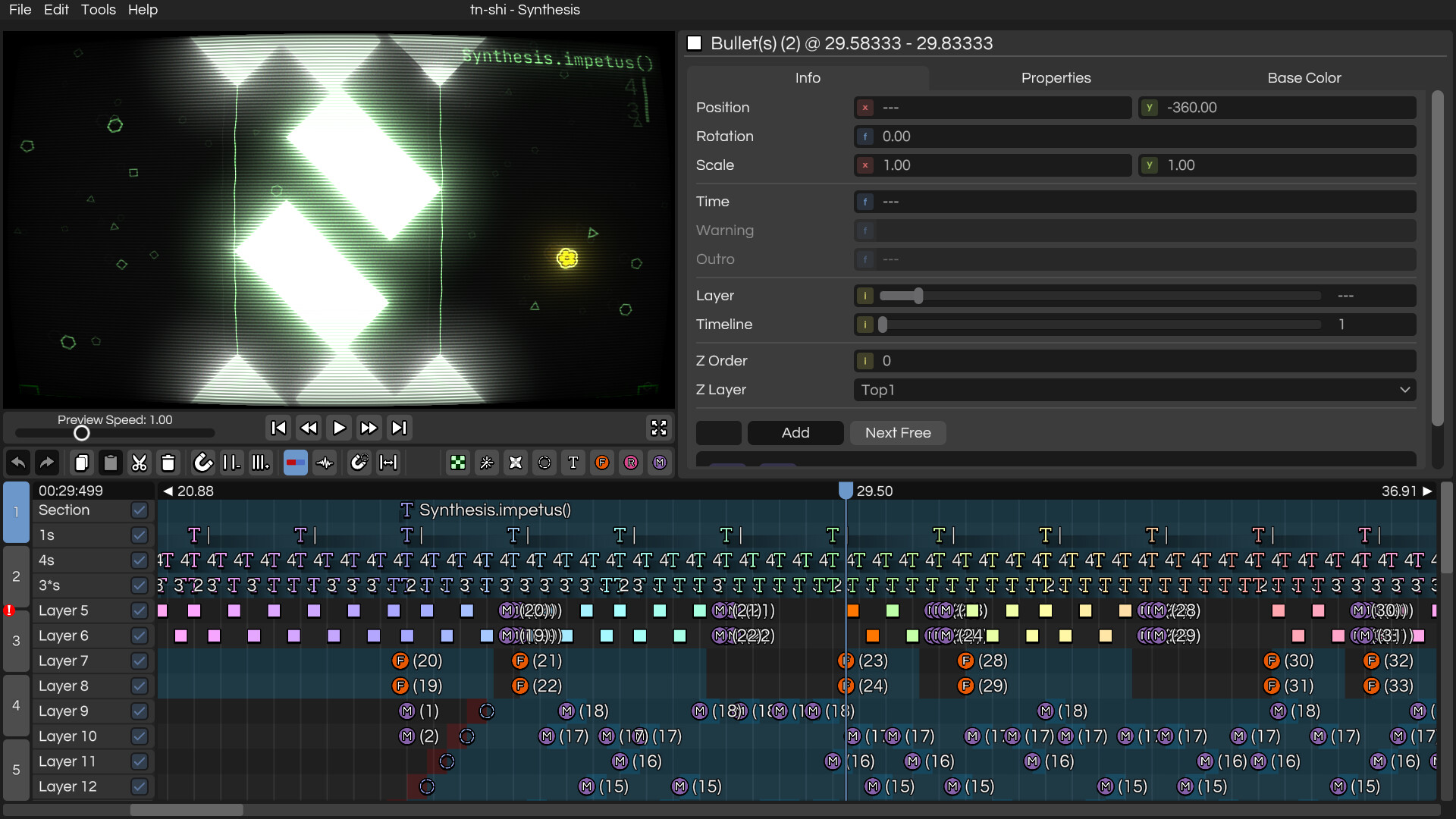The width and height of the screenshot is (1456, 819).
Task: Click the waveform display icon
Action: [324, 463]
